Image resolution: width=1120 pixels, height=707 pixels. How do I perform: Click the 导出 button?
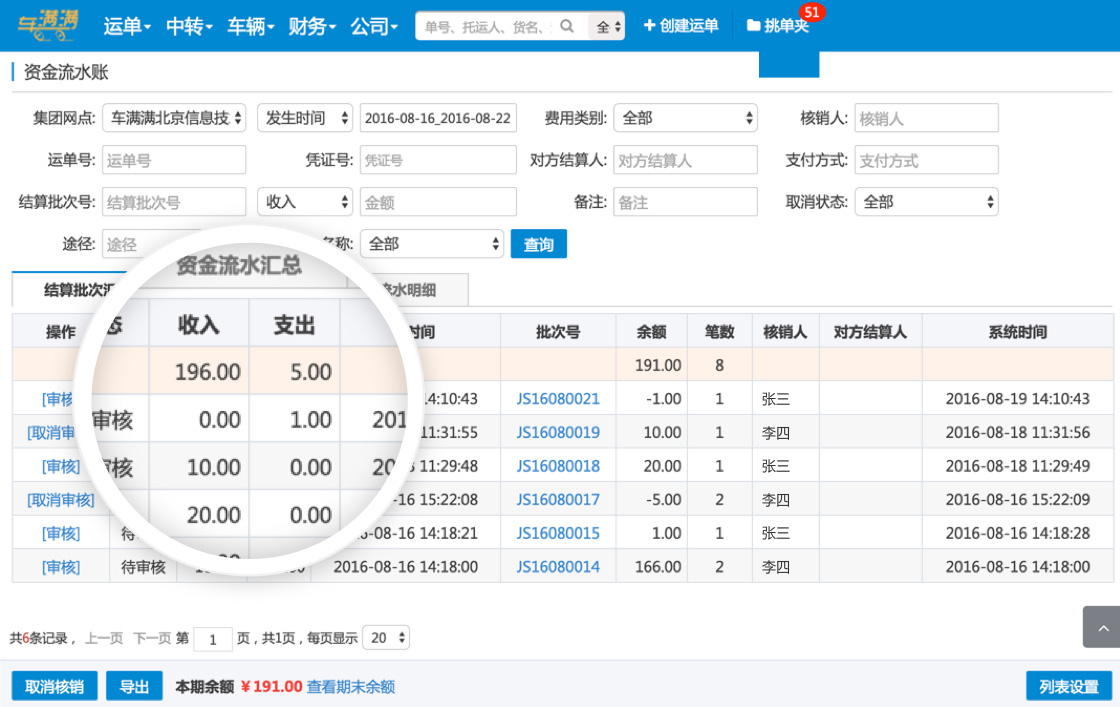tap(134, 686)
